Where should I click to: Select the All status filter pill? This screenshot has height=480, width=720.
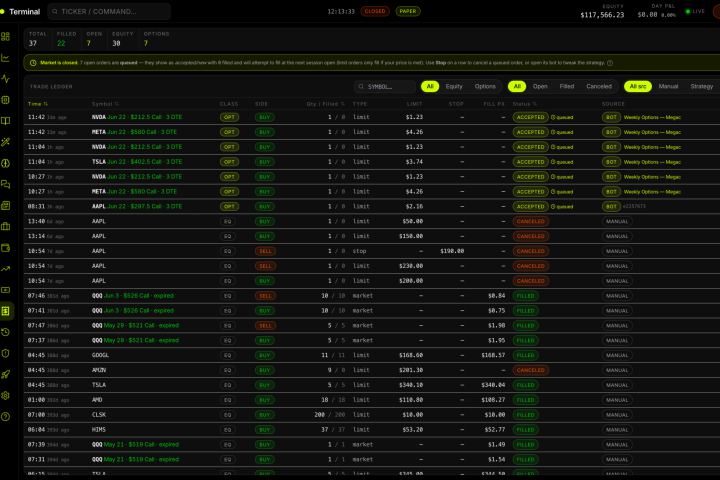point(517,86)
